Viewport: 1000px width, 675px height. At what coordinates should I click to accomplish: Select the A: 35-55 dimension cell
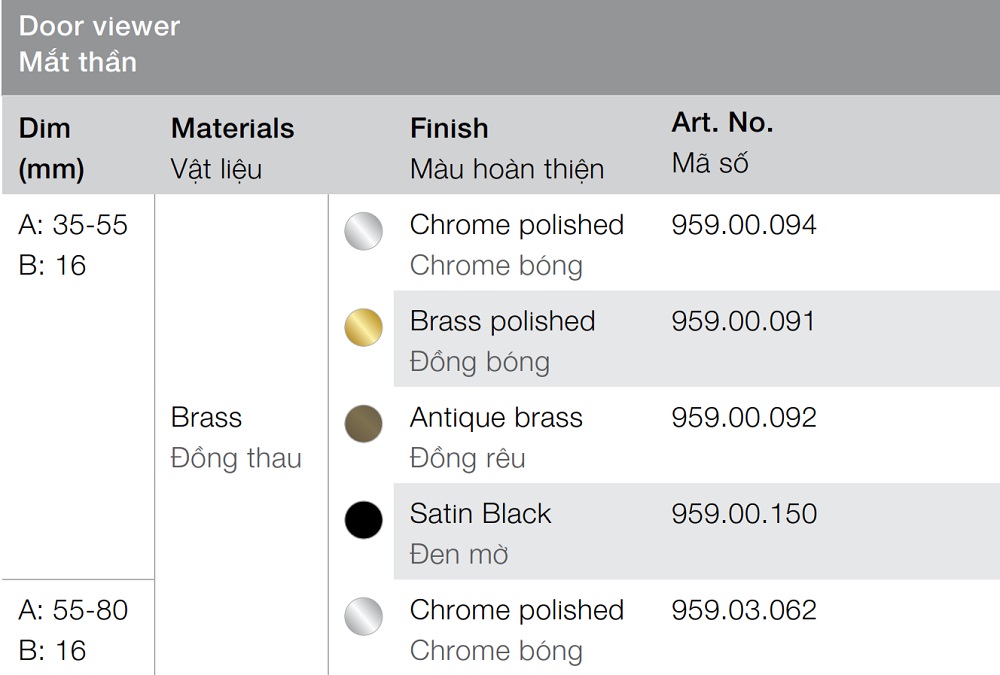[73, 225]
